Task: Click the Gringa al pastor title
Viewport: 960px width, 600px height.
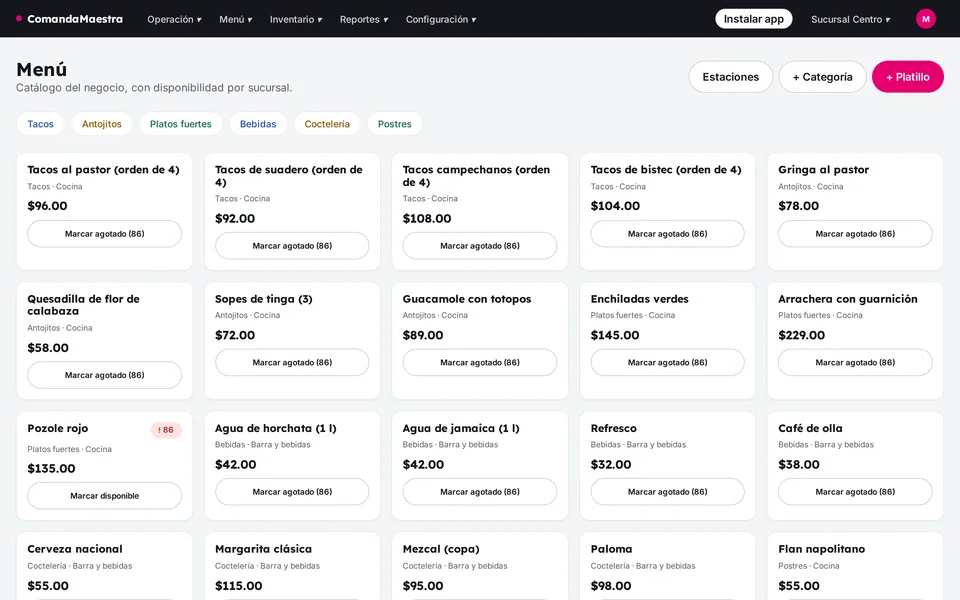Action: click(823, 170)
